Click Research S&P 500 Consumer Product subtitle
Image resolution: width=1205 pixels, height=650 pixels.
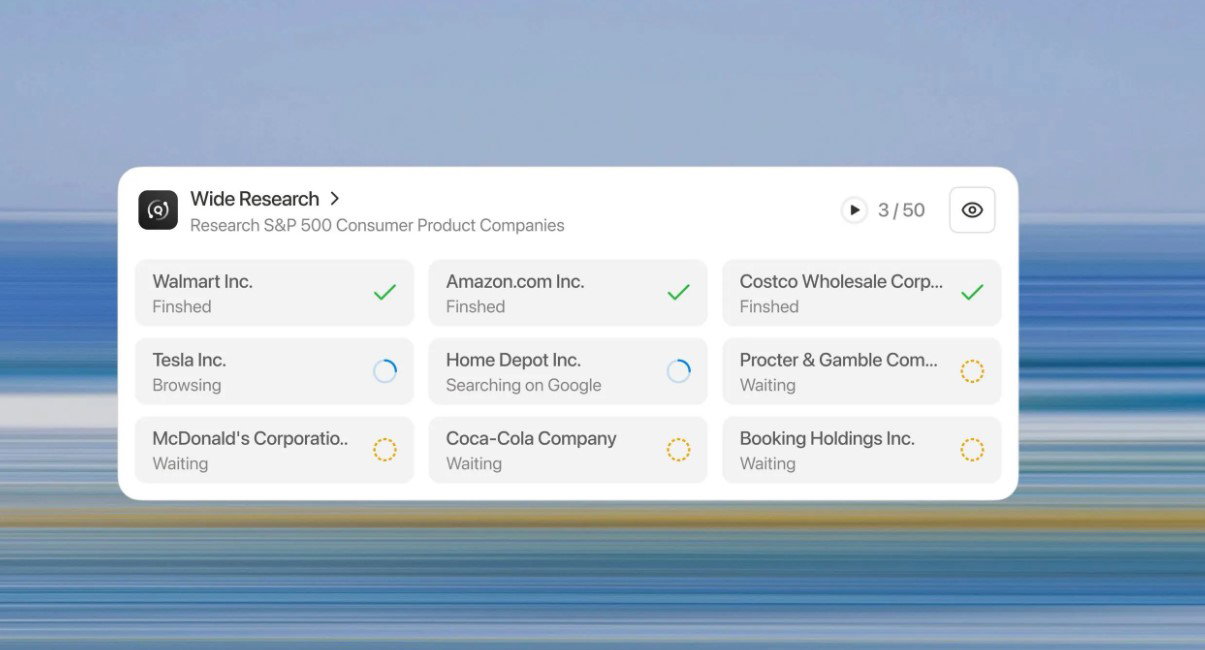377,226
